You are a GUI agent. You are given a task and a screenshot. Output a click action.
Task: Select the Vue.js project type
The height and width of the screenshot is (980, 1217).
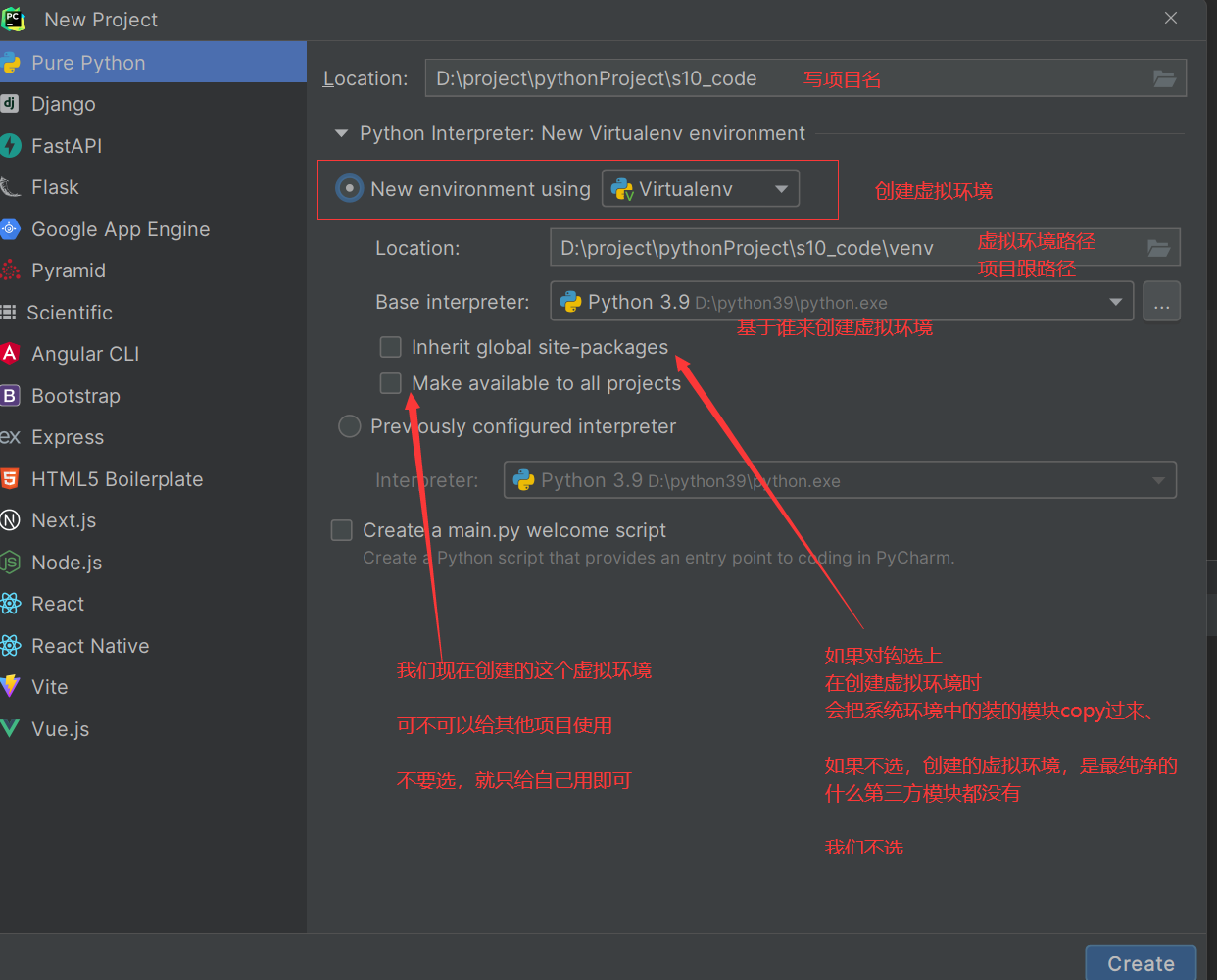click(x=153, y=729)
